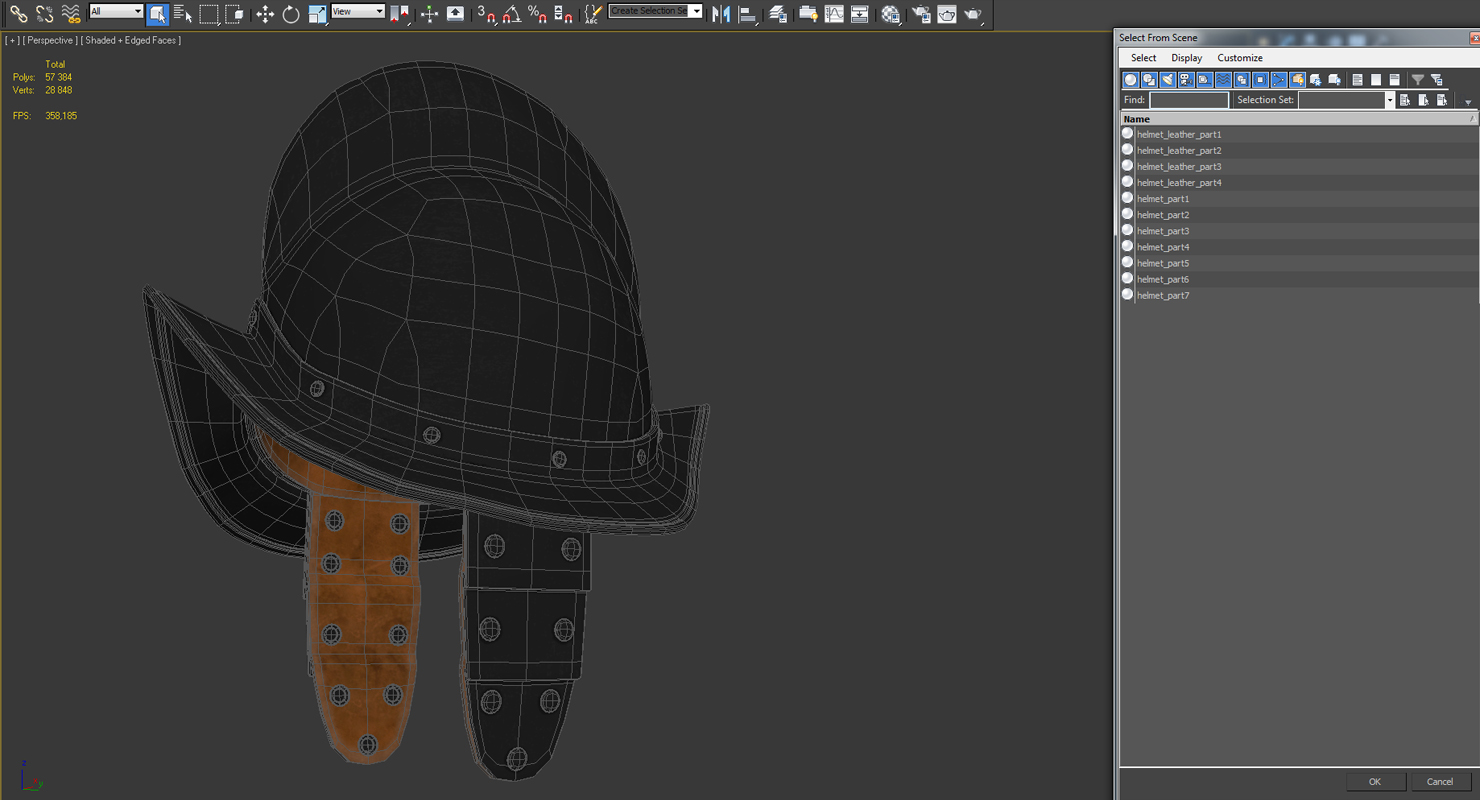Toggle the Keyboard Shortcut Override icon
The width and height of the screenshot is (1480, 800).
click(455, 14)
